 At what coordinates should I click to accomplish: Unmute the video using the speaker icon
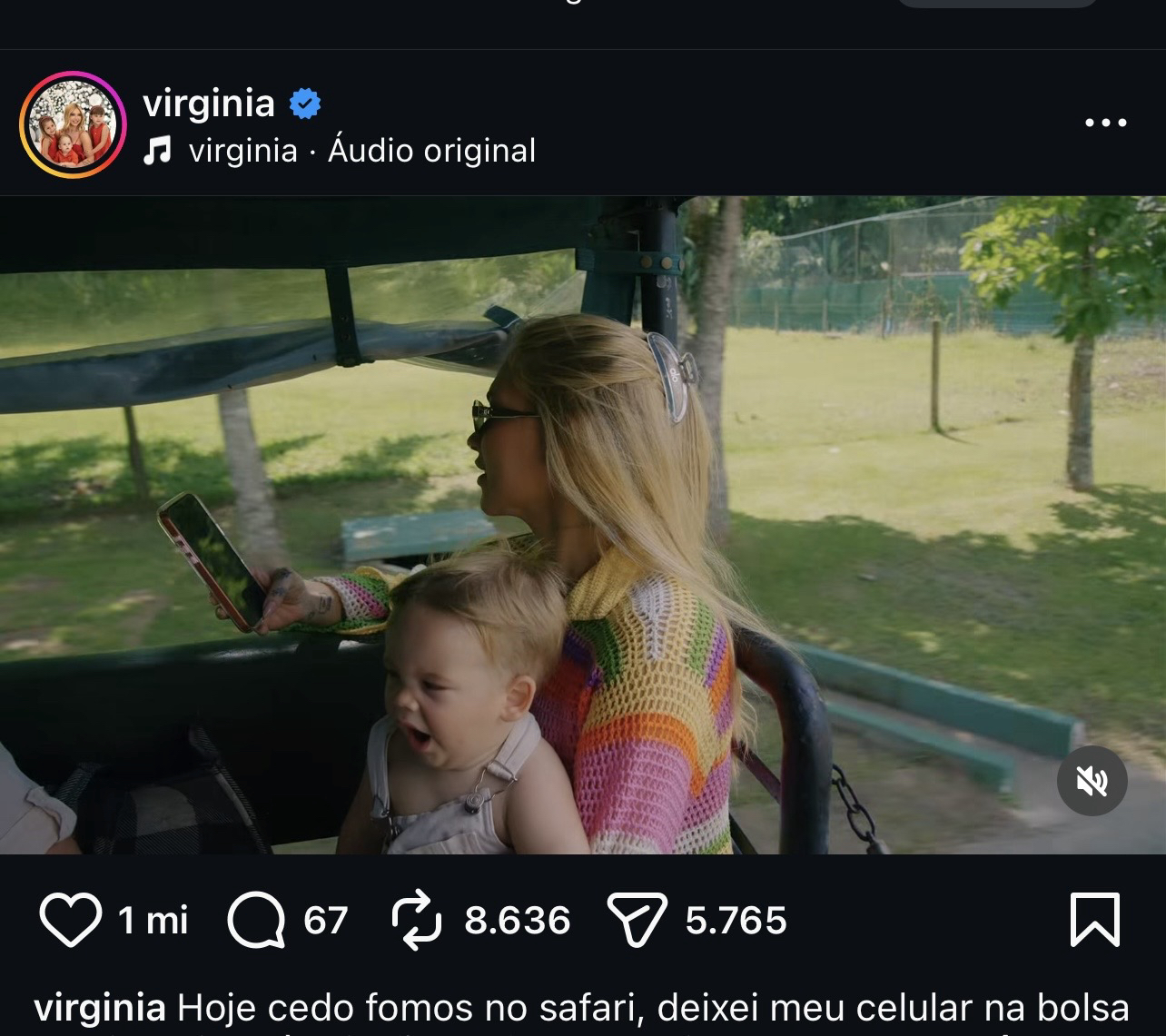[x=1092, y=781]
